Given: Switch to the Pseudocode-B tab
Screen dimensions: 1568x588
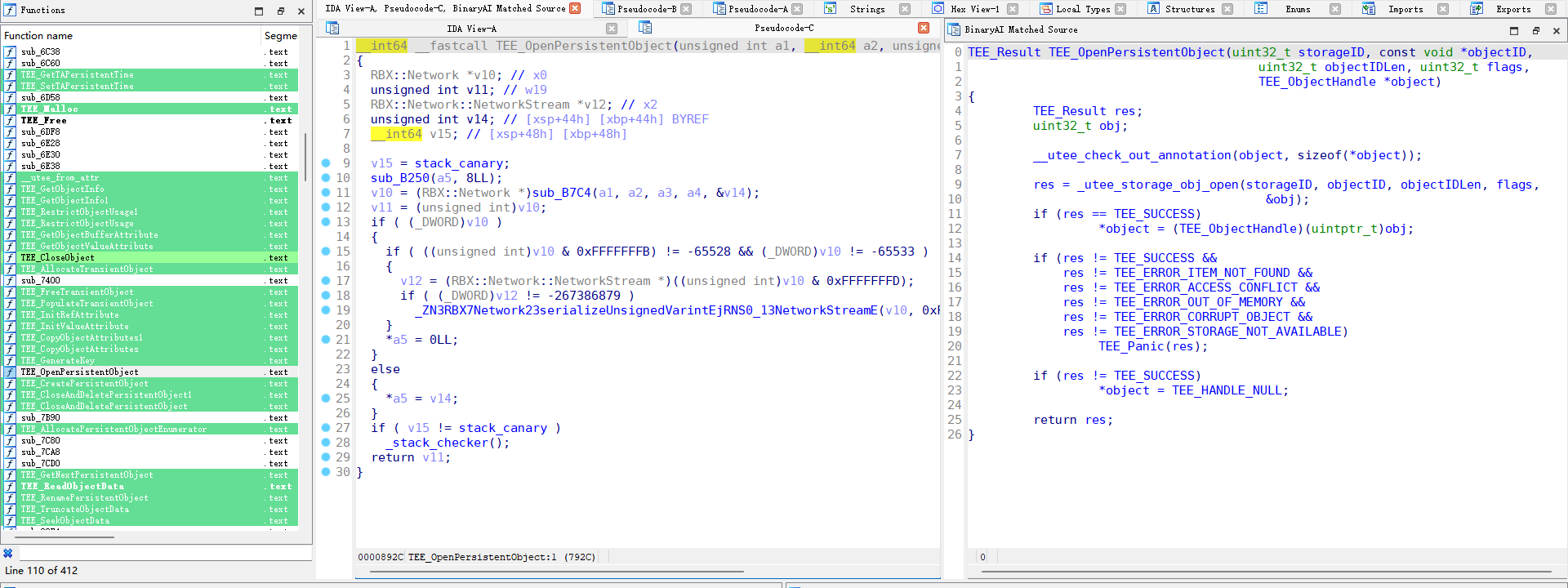Looking at the screenshot, I should click(x=646, y=9).
